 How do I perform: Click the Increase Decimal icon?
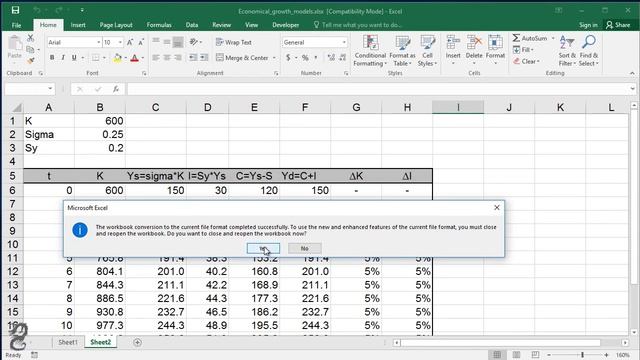pyautogui.click(x=331, y=58)
